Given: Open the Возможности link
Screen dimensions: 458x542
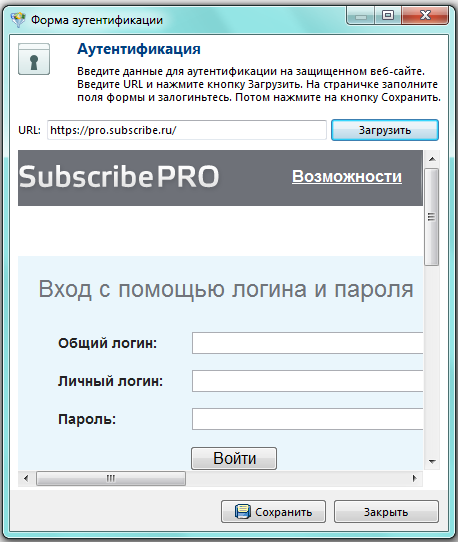Looking at the screenshot, I should pos(347,176).
